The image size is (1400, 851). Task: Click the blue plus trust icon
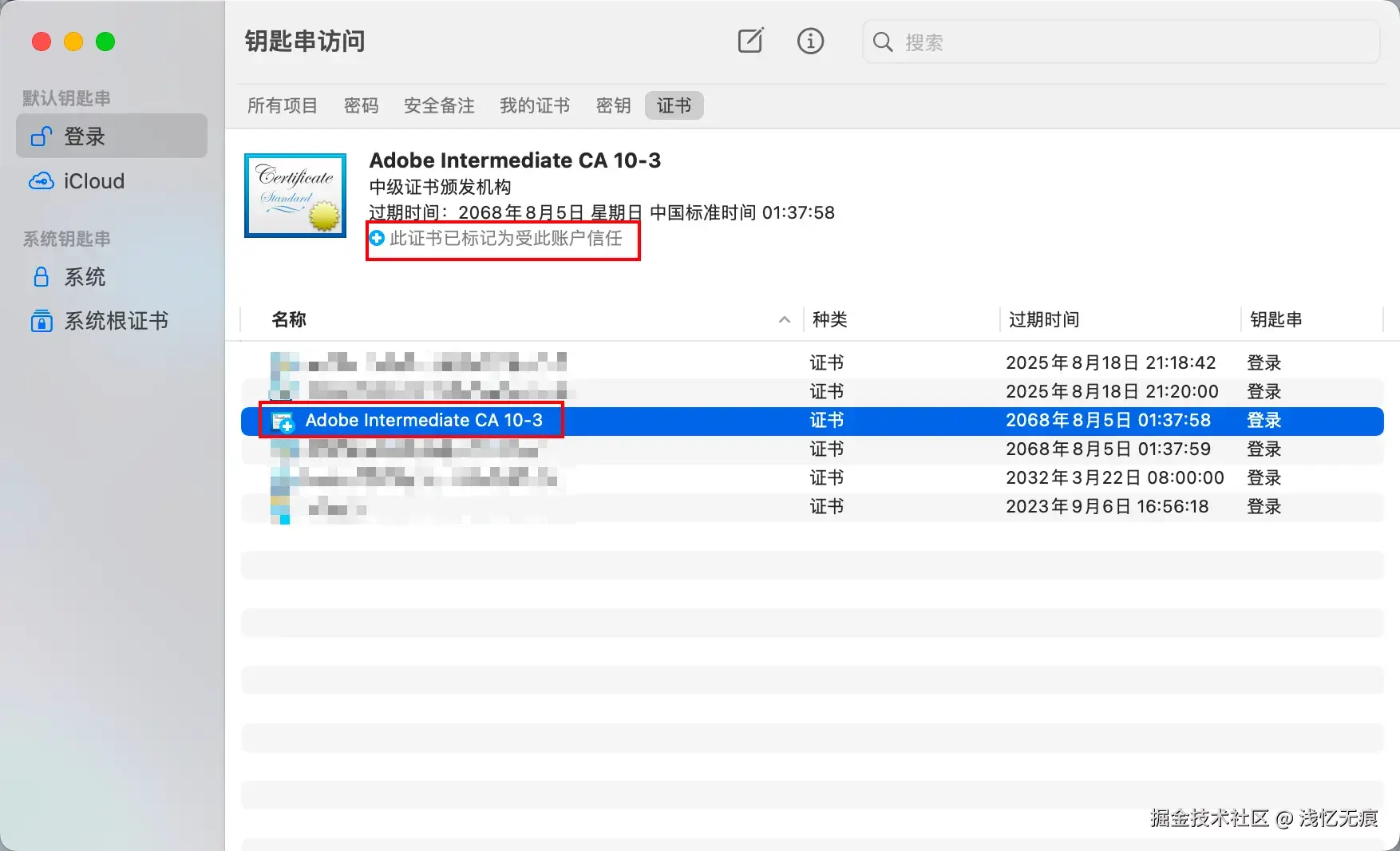(x=377, y=238)
